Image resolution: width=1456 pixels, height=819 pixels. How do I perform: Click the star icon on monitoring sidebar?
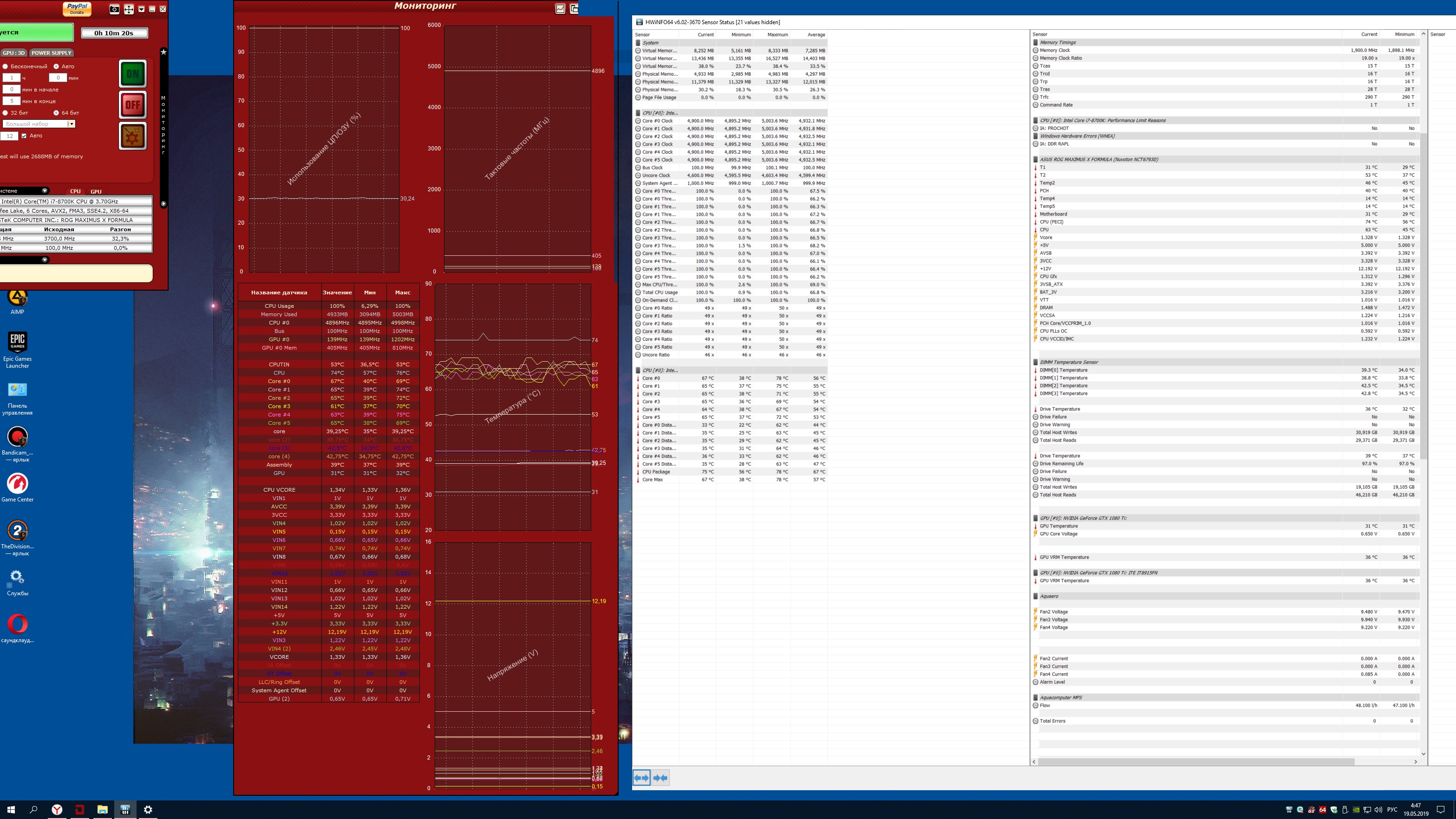pos(163,52)
